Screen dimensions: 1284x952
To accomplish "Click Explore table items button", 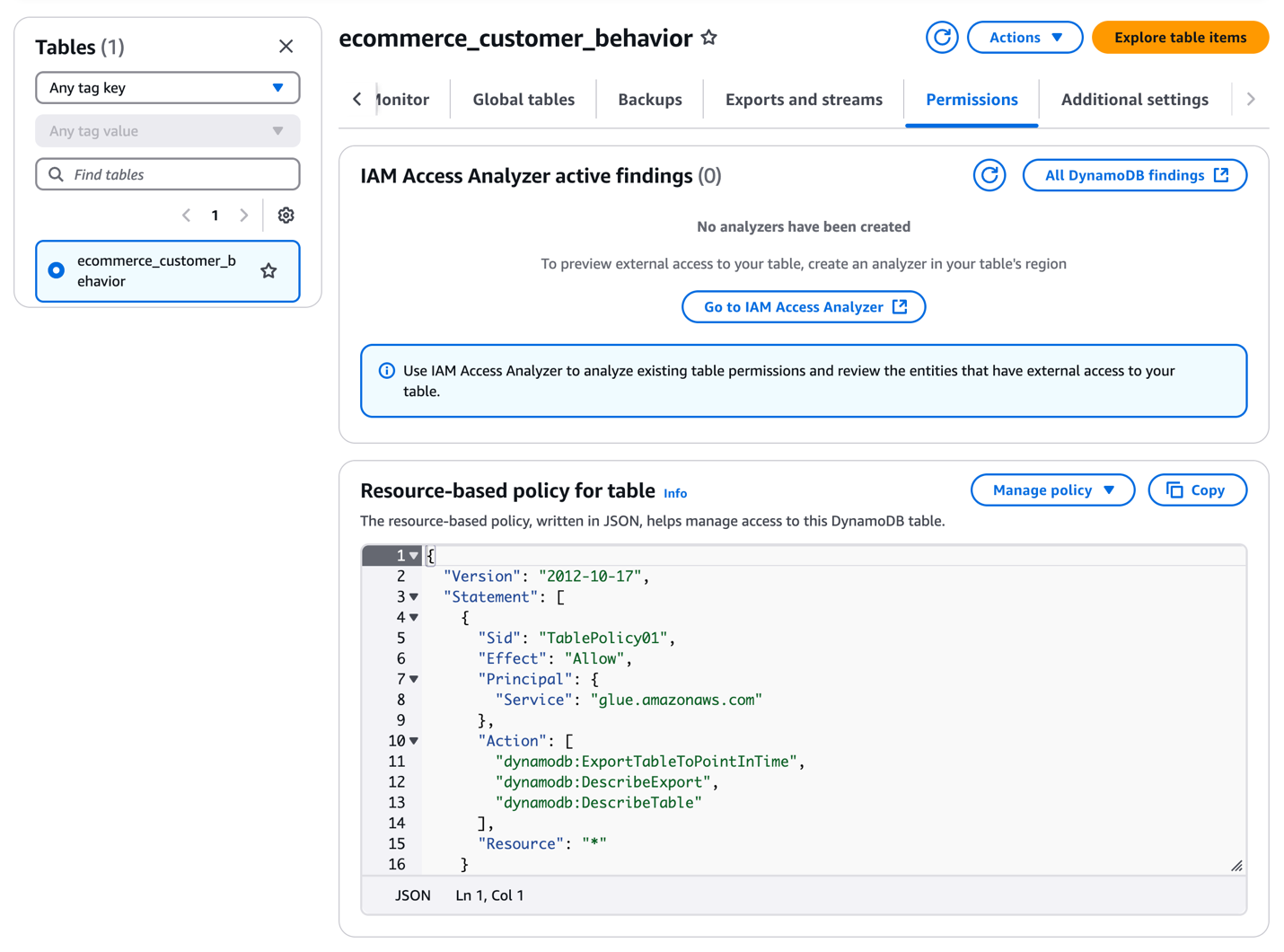I will coord(1180,38).
